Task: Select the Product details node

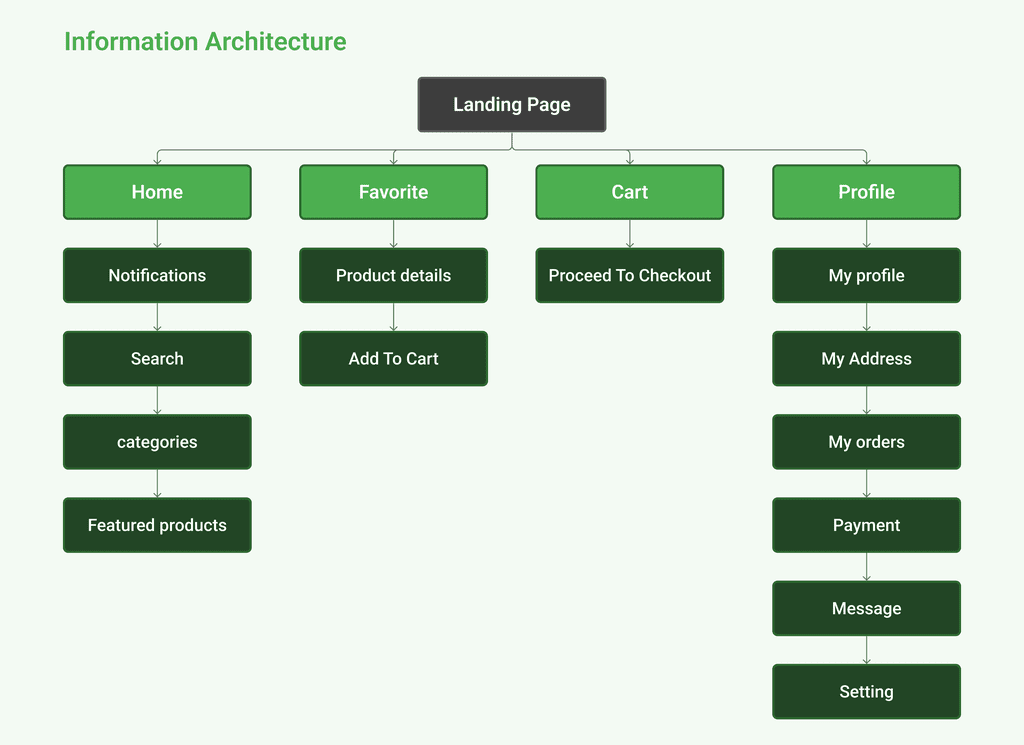Action: pyautogui.click(x=393, y=276)
